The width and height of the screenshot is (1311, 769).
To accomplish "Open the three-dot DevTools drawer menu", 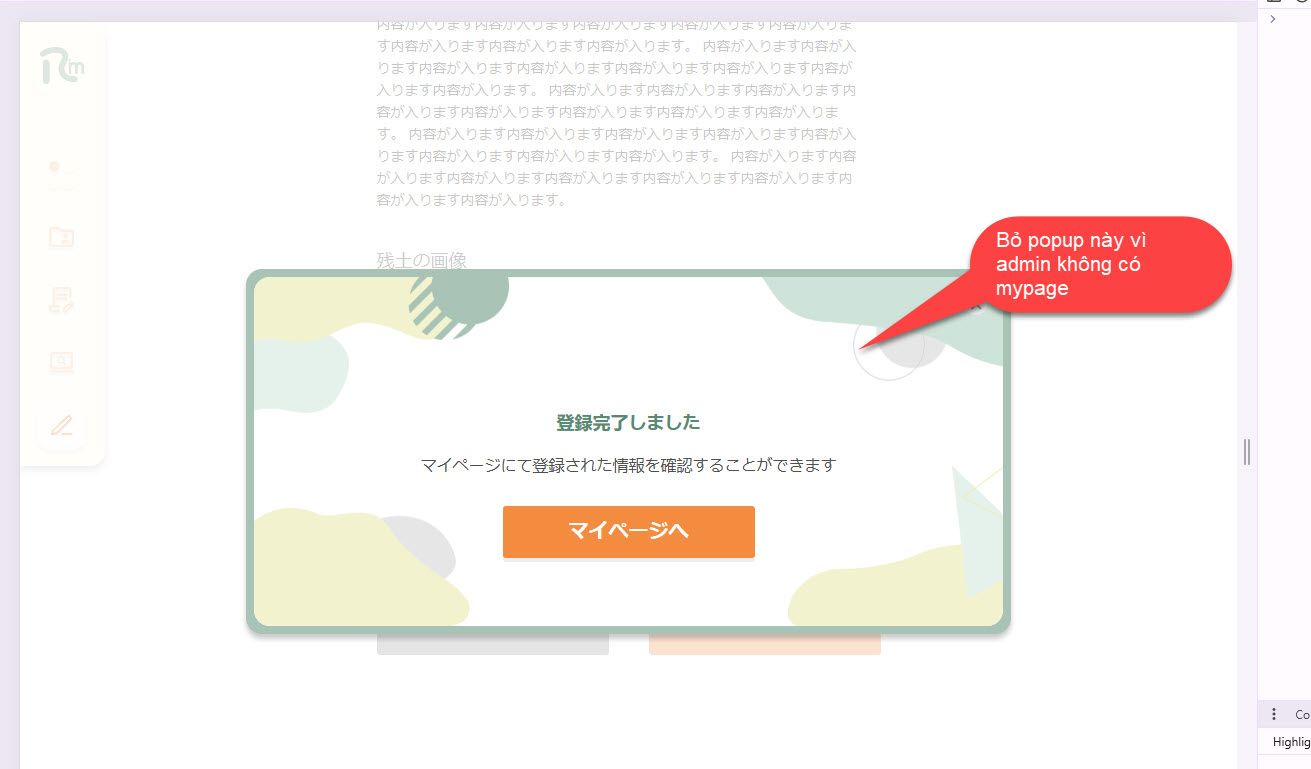I will coord(1273,714).
